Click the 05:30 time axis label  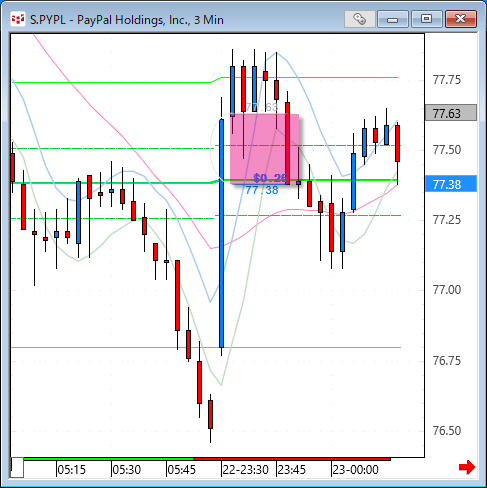tap(126, 470)
